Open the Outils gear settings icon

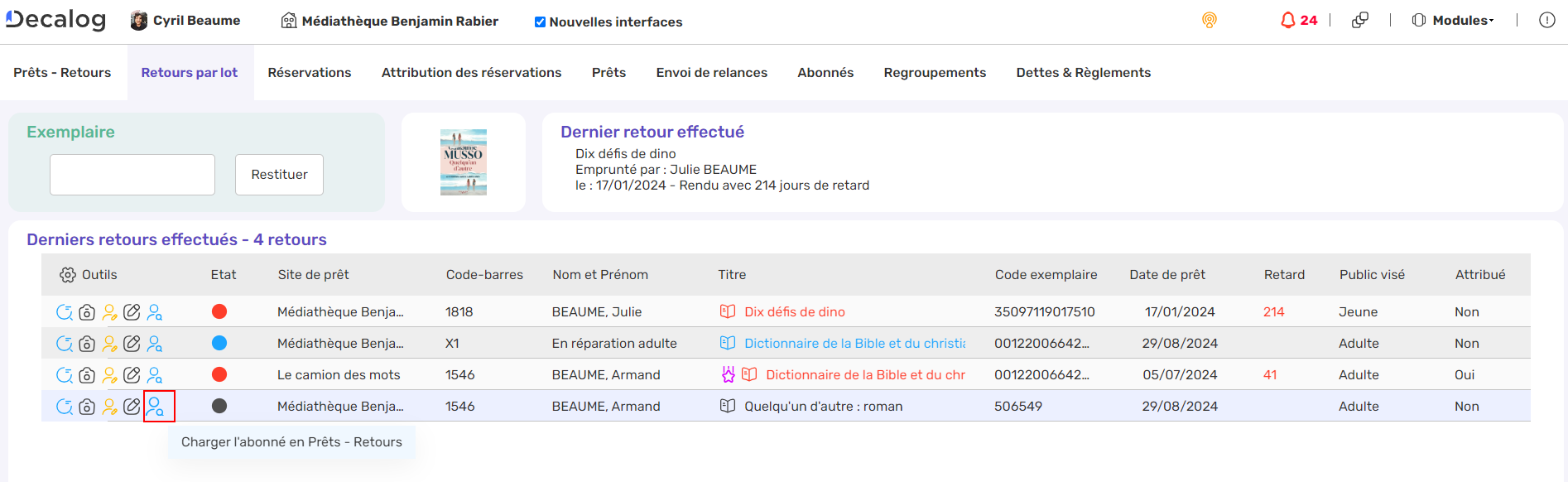click(x=68, y=275)
